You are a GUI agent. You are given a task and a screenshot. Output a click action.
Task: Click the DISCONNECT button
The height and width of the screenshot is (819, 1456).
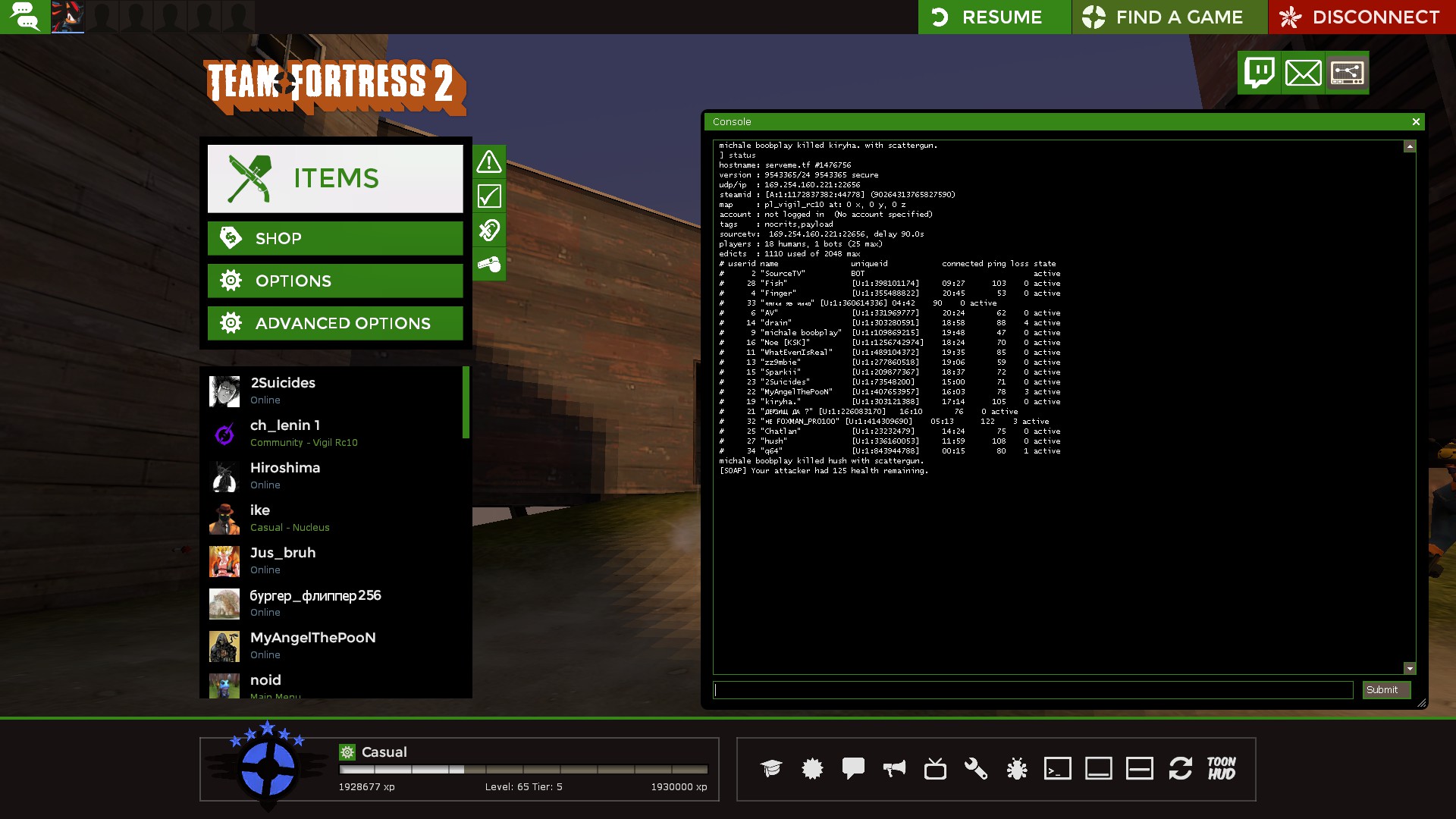point(1362,17)
